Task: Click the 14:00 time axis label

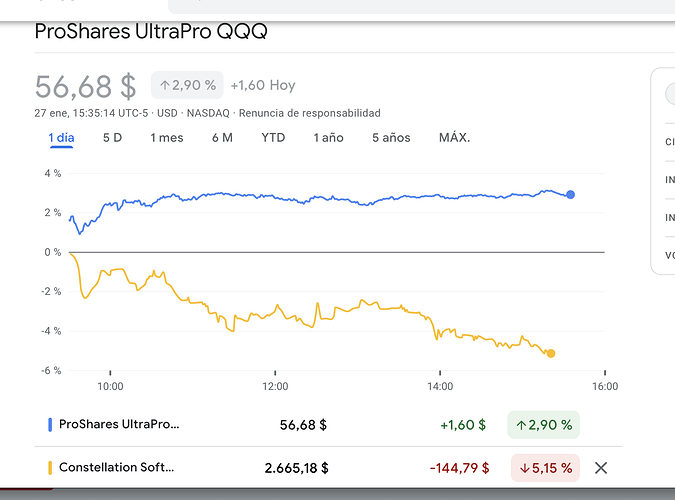Action: 440,386
